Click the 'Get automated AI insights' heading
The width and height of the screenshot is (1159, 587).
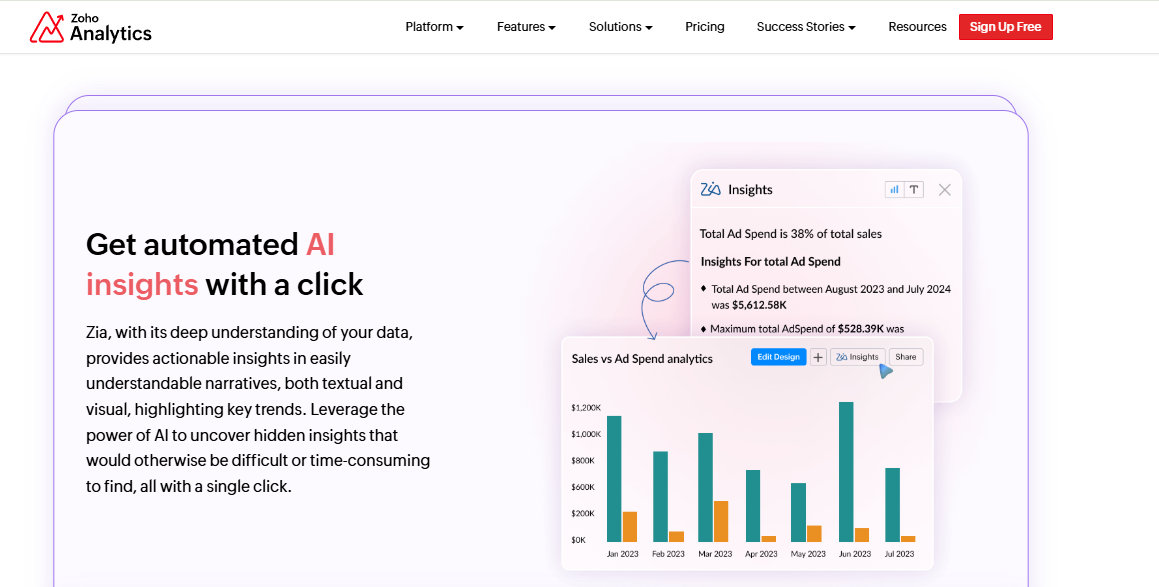[x=225, y=264]
